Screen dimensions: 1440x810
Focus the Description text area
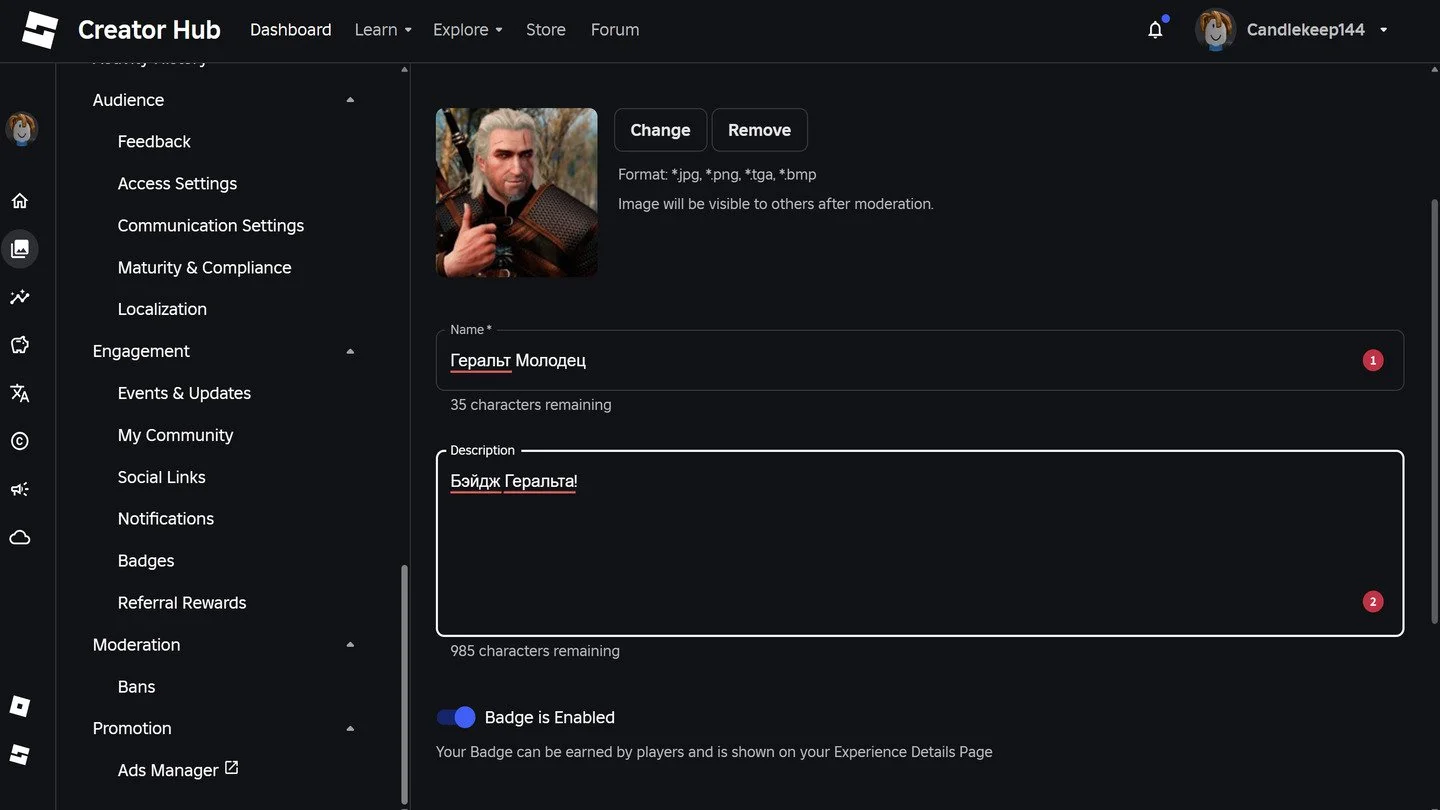click(x=920, y=543)
